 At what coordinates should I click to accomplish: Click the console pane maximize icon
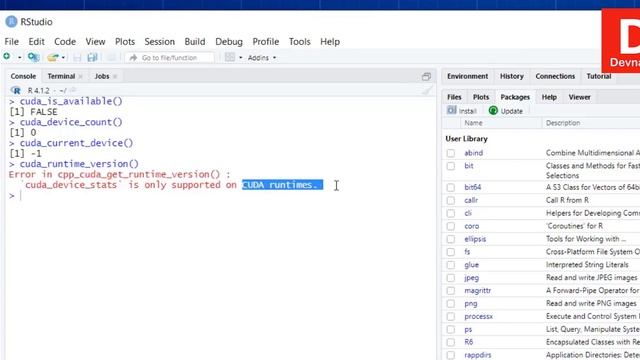pos(426,76)
